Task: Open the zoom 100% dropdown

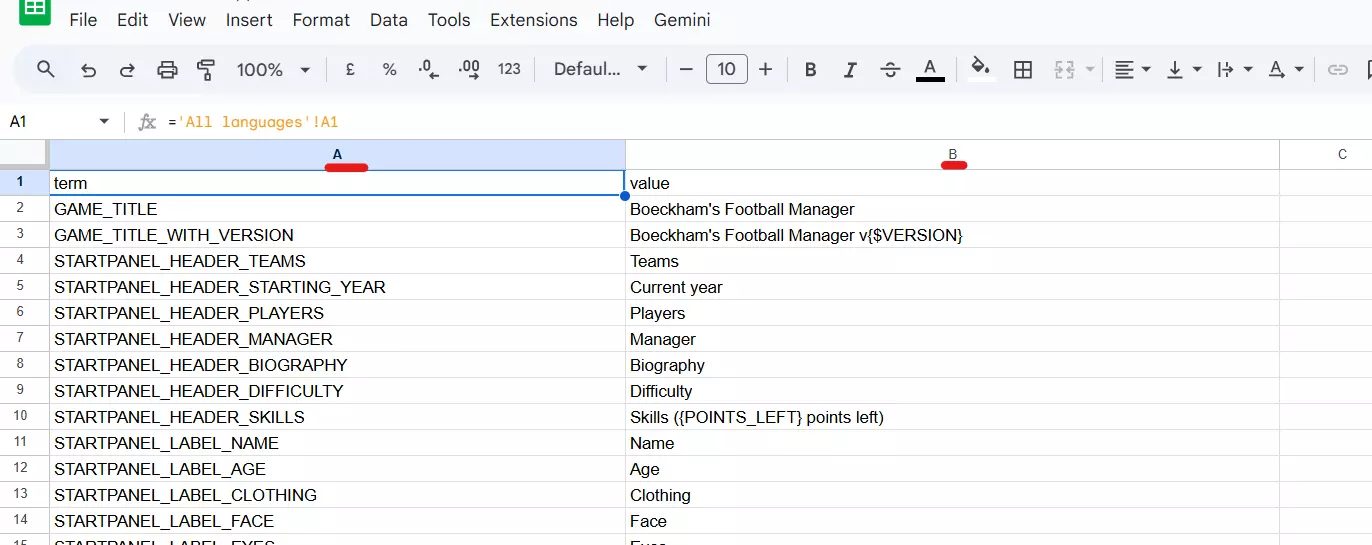Action: click(273, 69)
